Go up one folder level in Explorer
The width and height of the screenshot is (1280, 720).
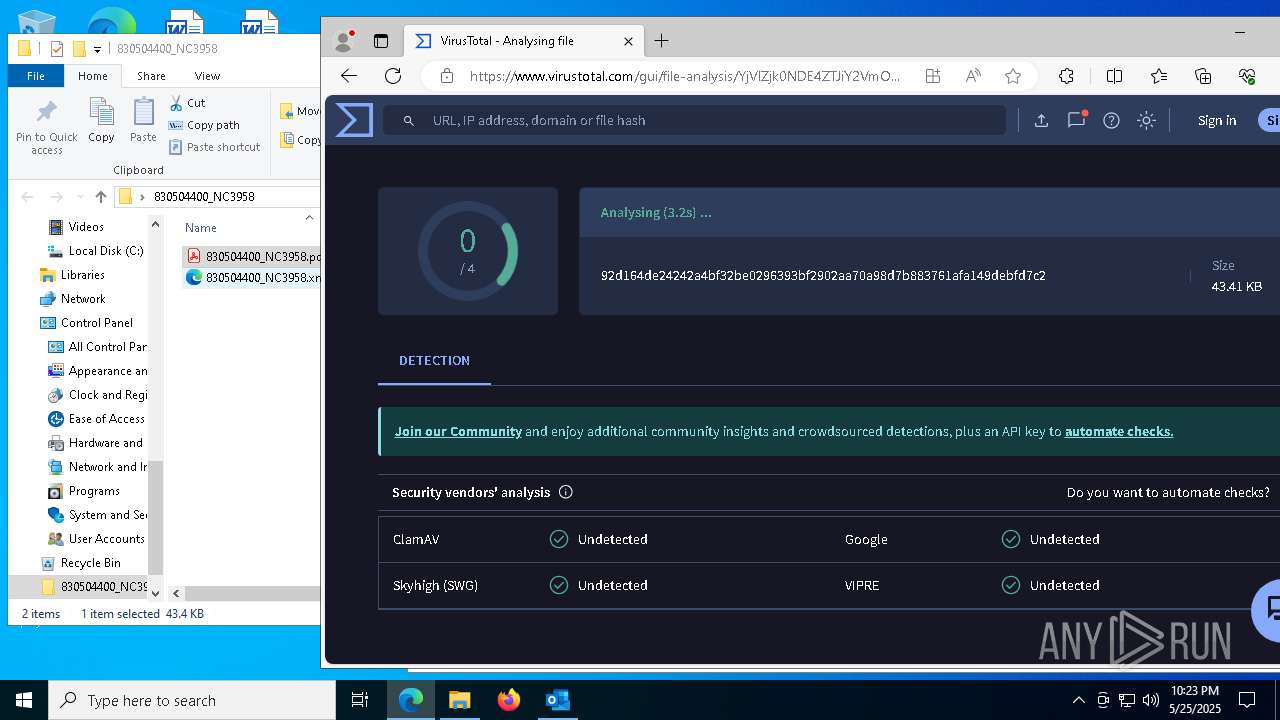pos(101,197)
